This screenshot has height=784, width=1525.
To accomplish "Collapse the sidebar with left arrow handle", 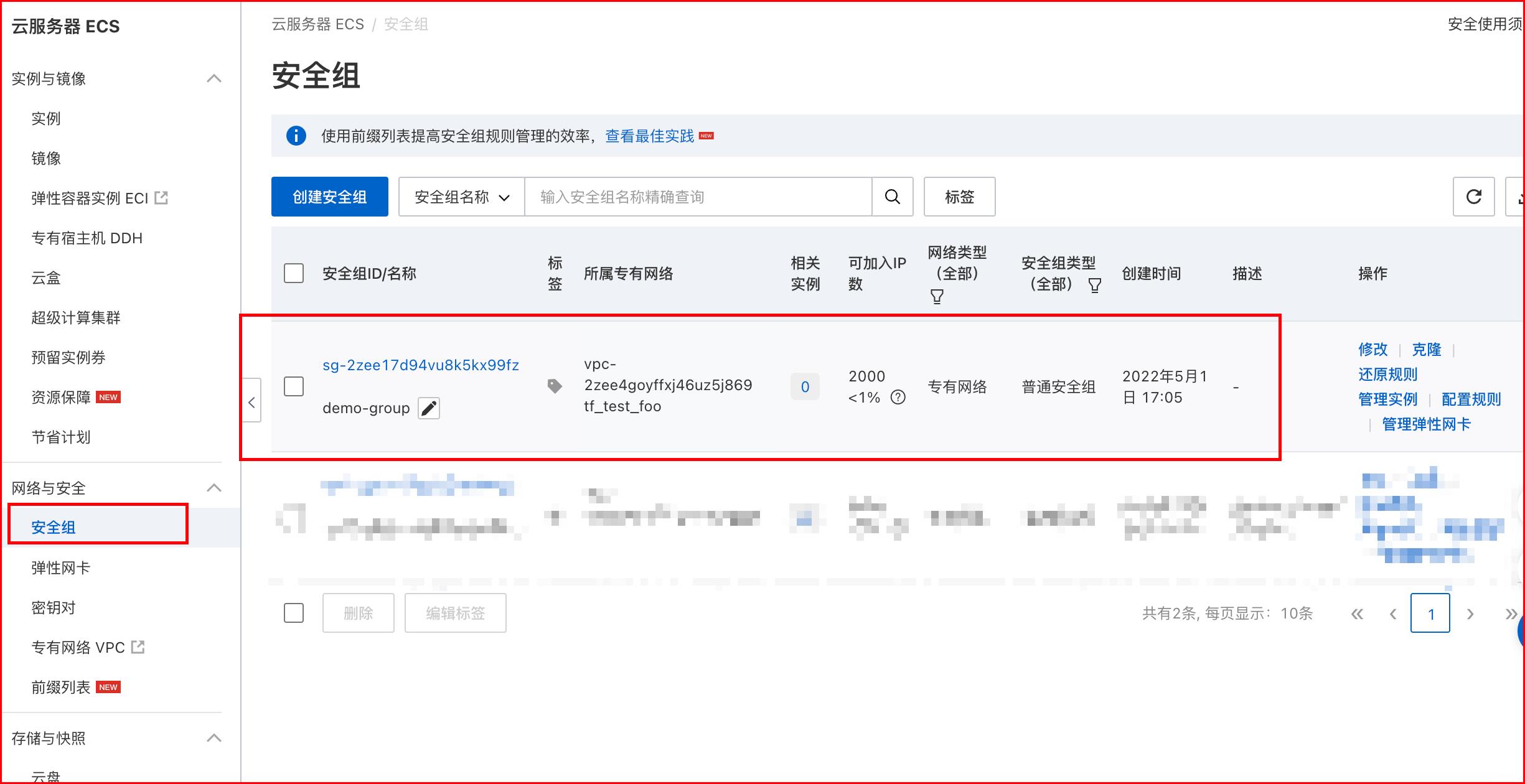I will click(251, 402).
